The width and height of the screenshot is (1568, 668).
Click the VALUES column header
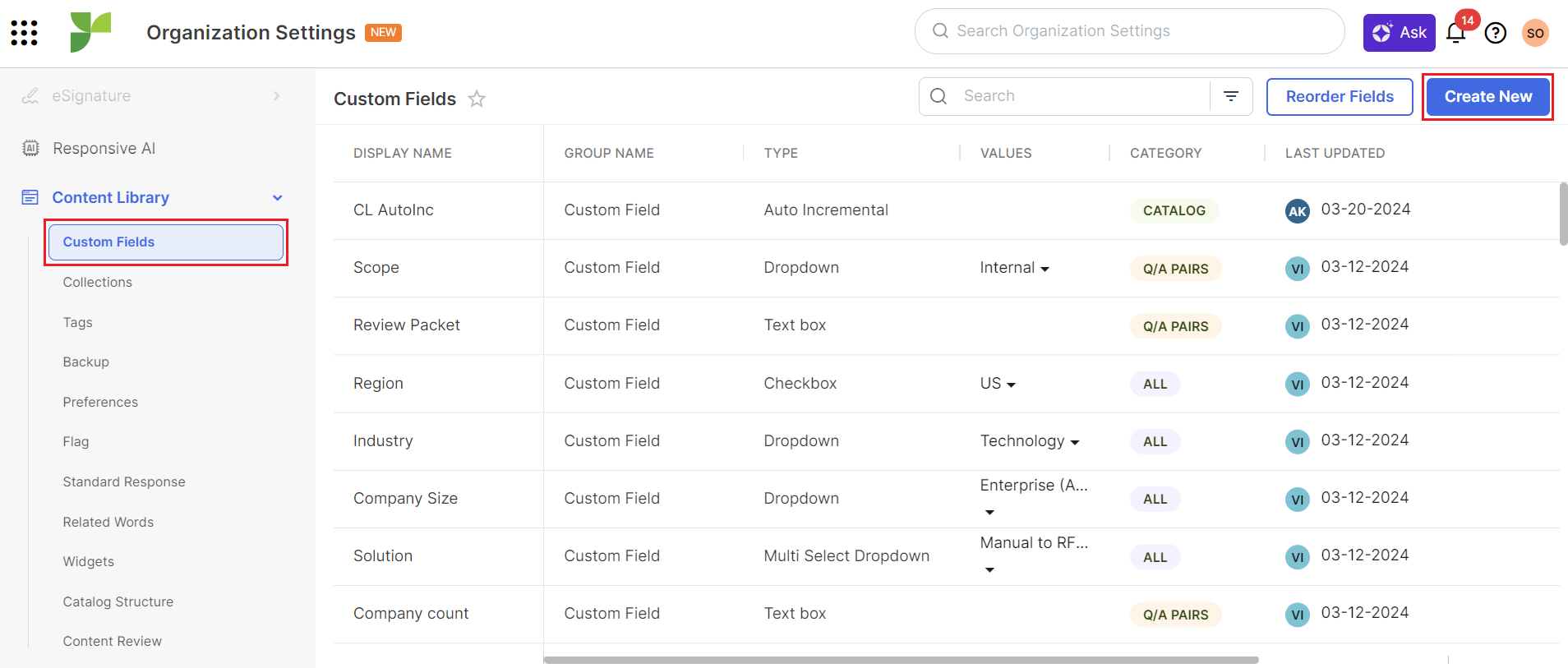point(1006,153)
